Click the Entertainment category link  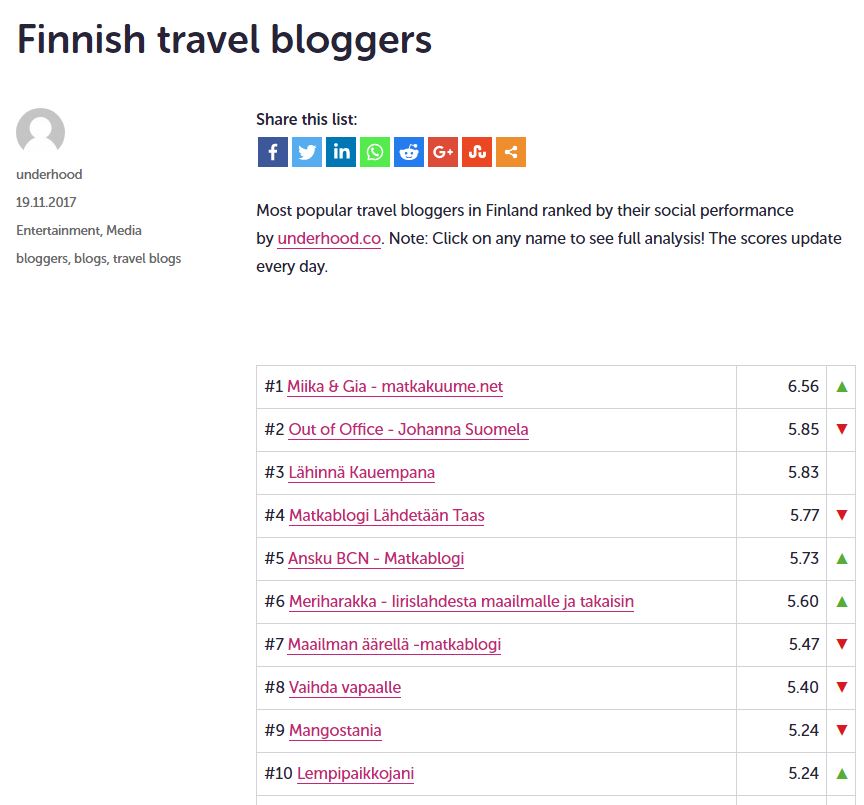pos(57,231)
